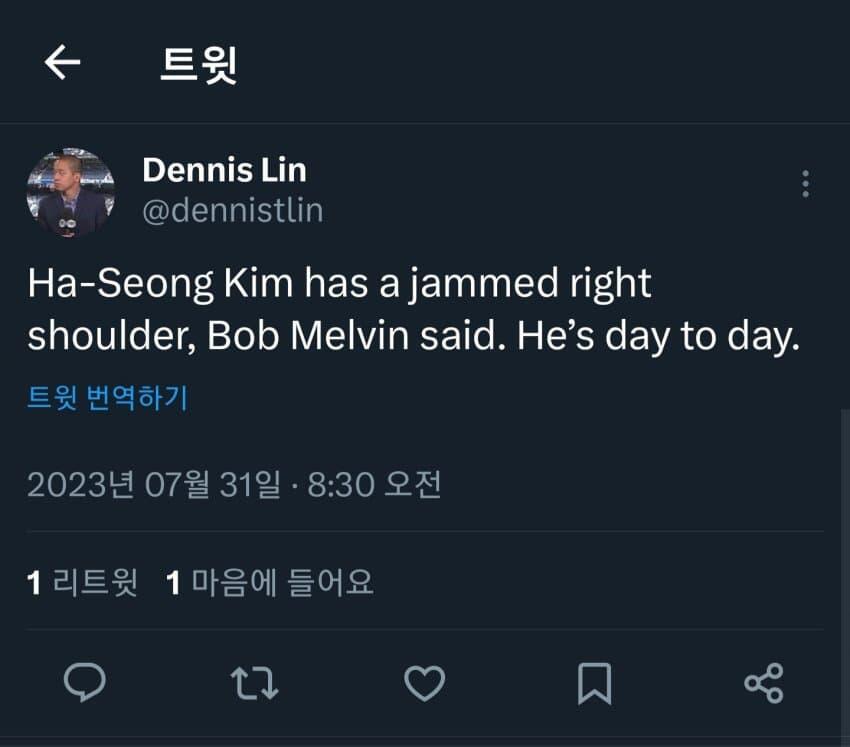The height and width of the screenshot is (747, 850).
Task: Click 'Bob Melvin' in the tweet text
Action: point(308,336)
